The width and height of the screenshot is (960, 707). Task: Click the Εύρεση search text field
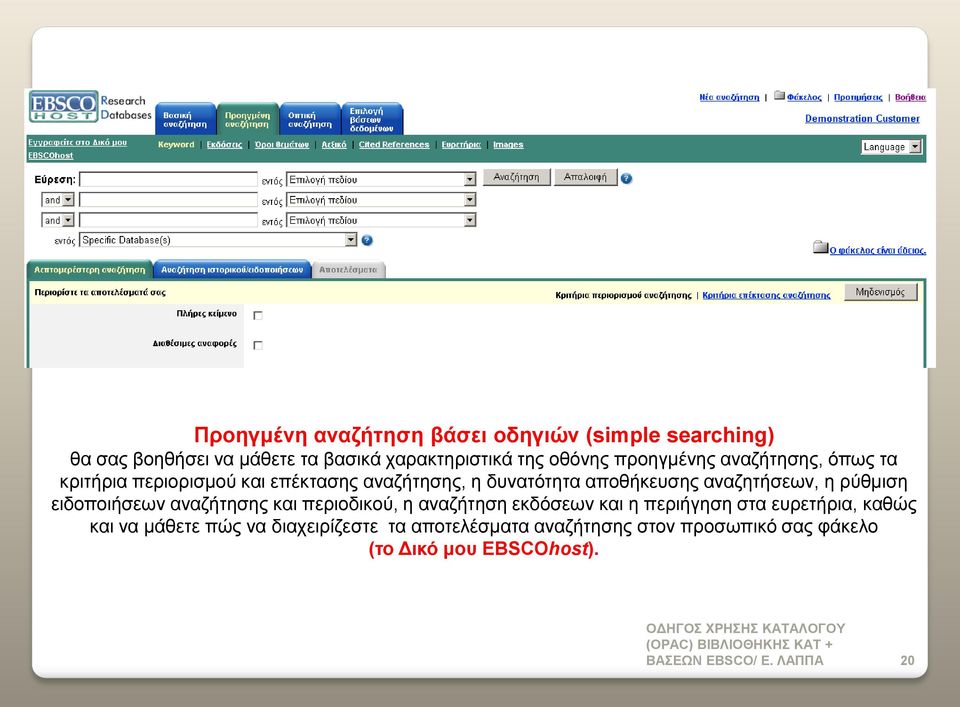pyautogui.click(x=168, y=179)
